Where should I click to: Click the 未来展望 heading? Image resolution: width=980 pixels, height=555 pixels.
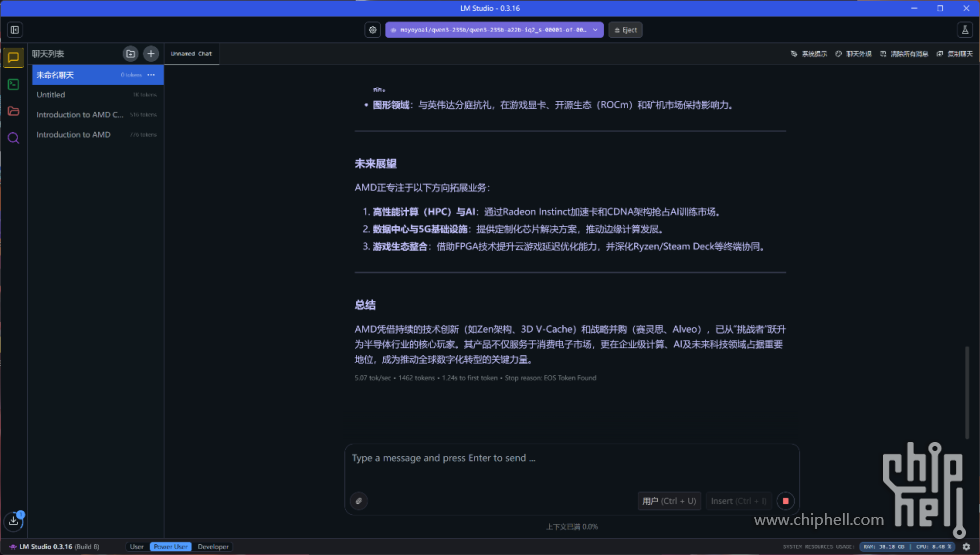pos(376,164)
